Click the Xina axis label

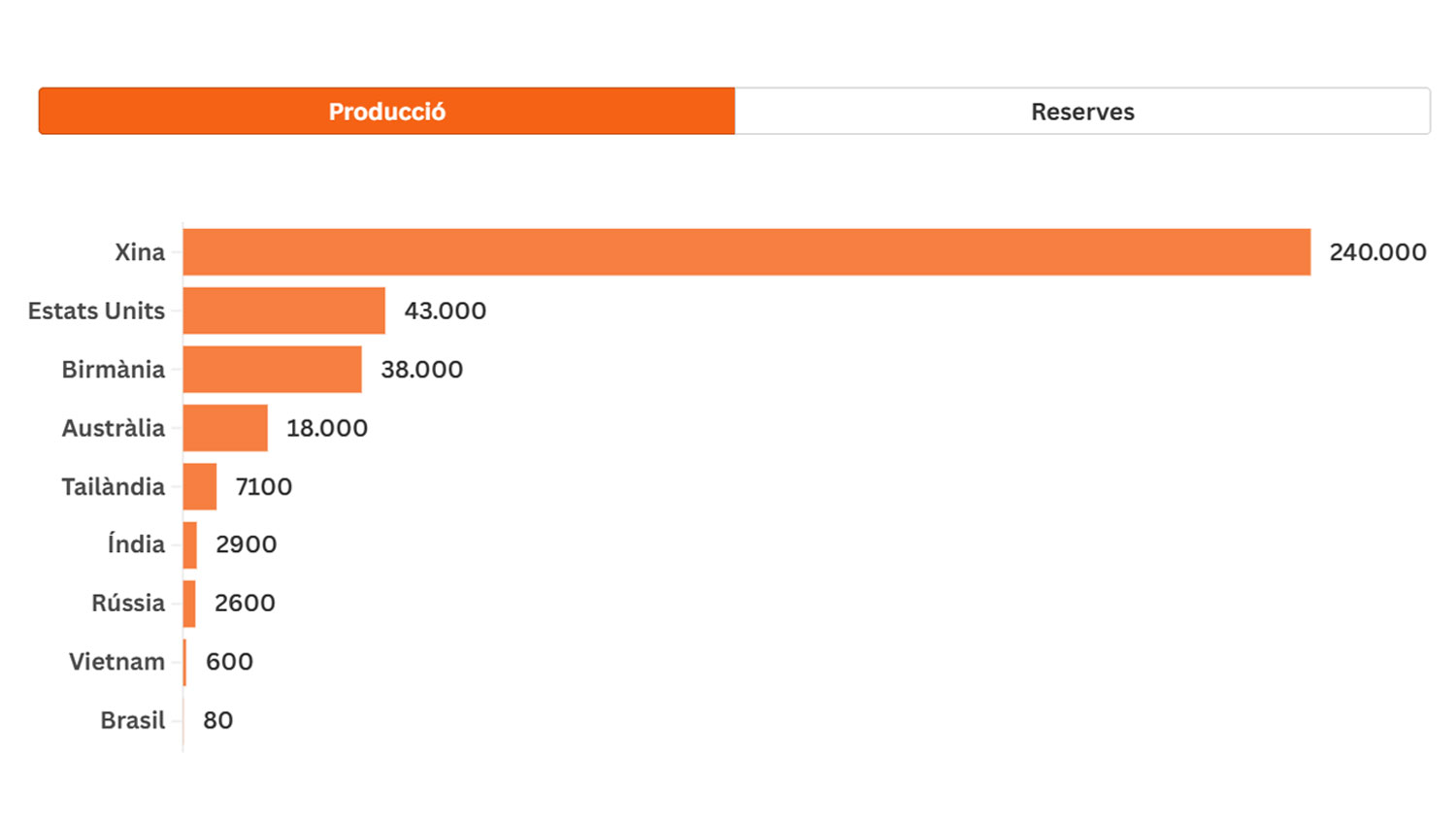tap(140, 252)
